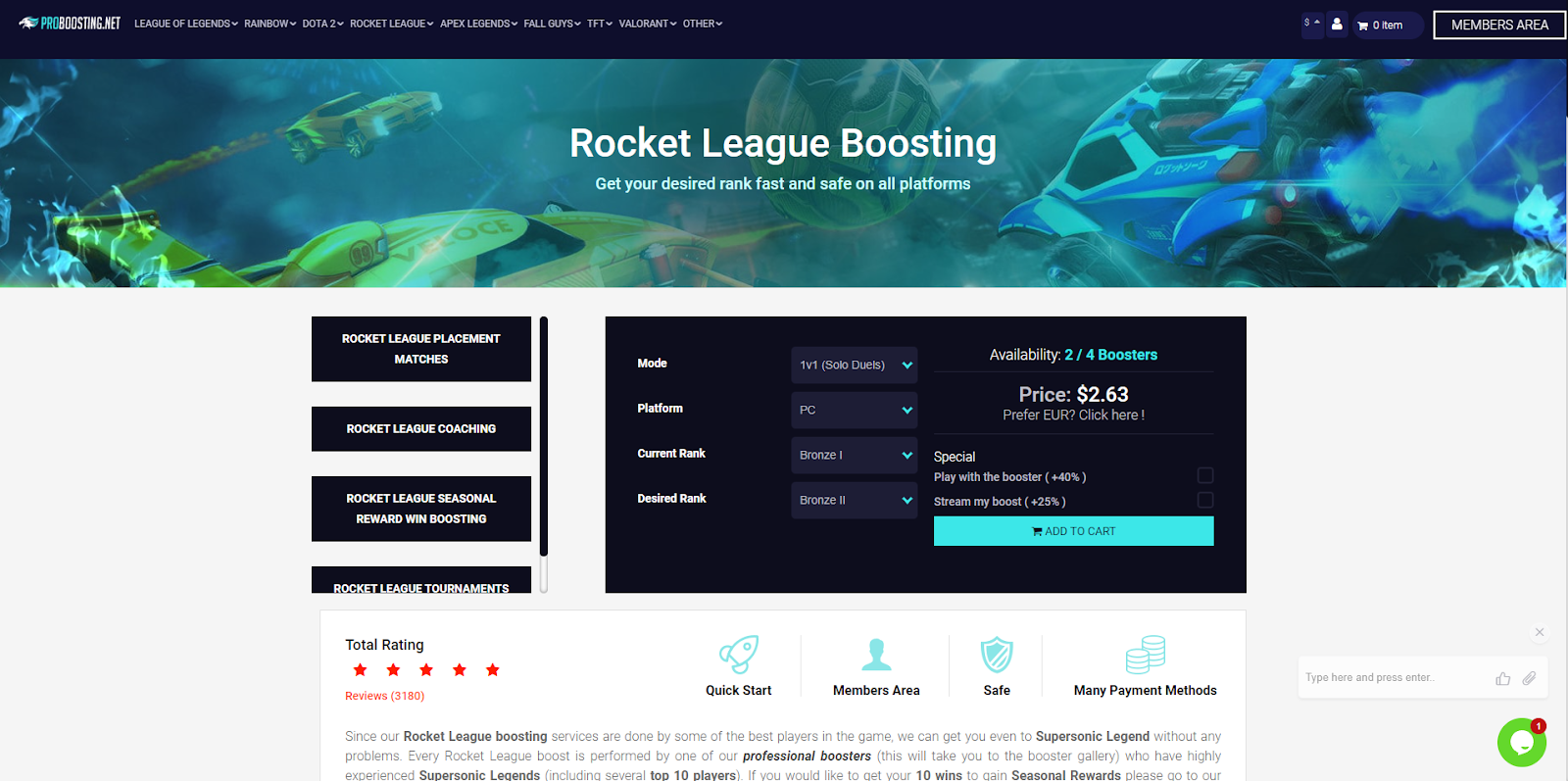The height and width of the screenshot is (781, 1568).
Task: Expand the Apex Legends menu
Action: (x=478, y=24)
